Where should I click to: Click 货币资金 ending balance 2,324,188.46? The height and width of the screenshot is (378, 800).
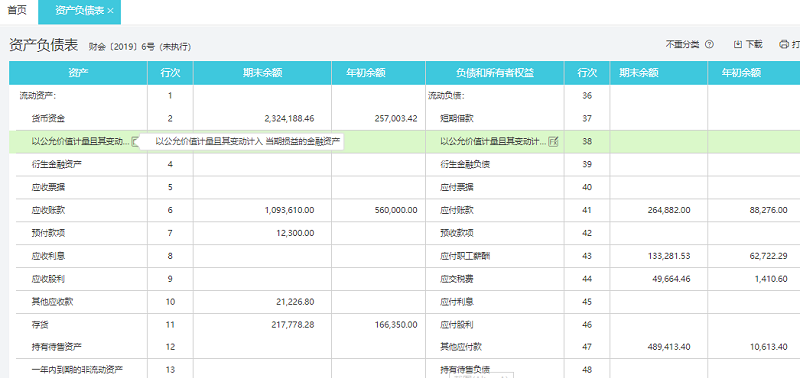pos(289,118)
